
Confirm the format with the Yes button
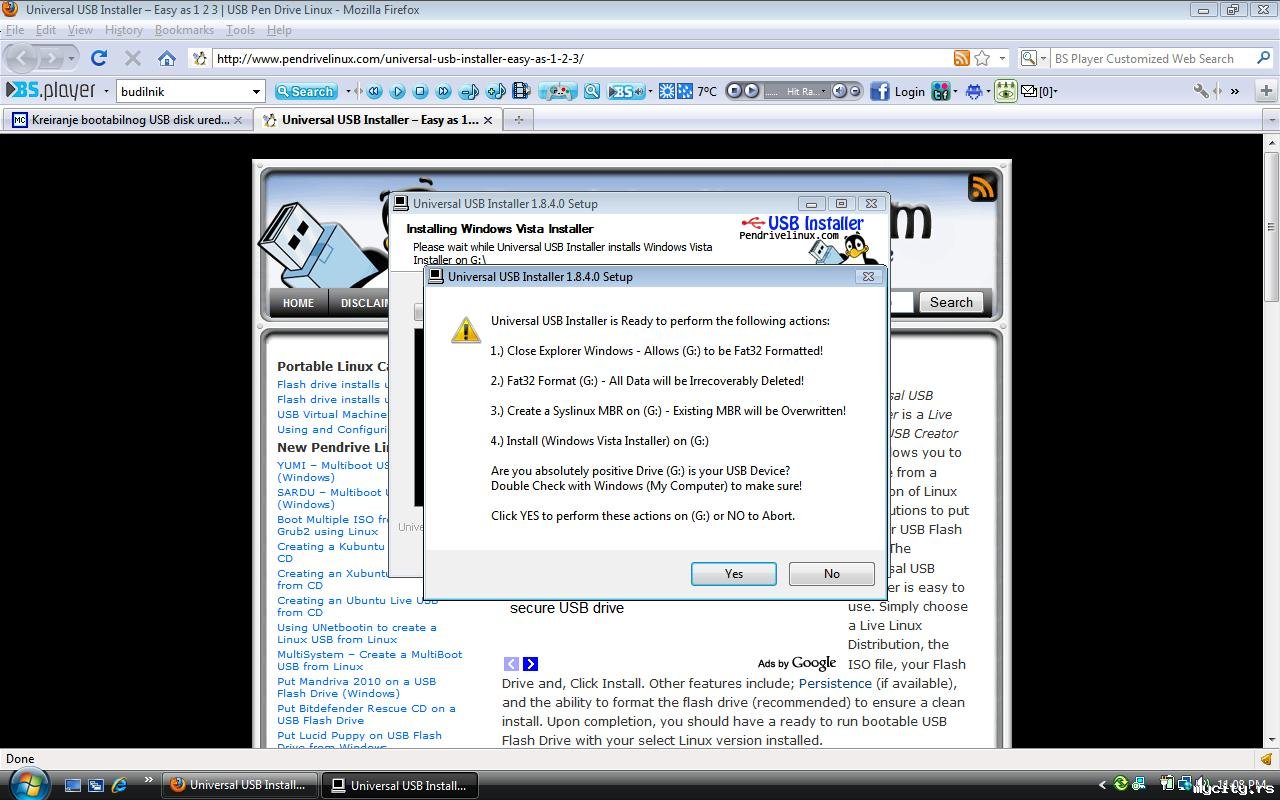click(x=734, y=573)
